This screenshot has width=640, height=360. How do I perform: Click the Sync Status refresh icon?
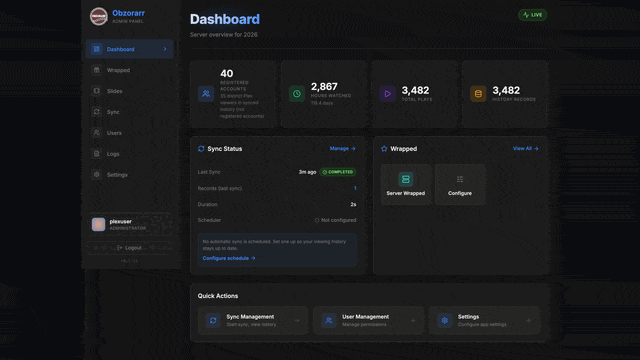click(201, 149)
